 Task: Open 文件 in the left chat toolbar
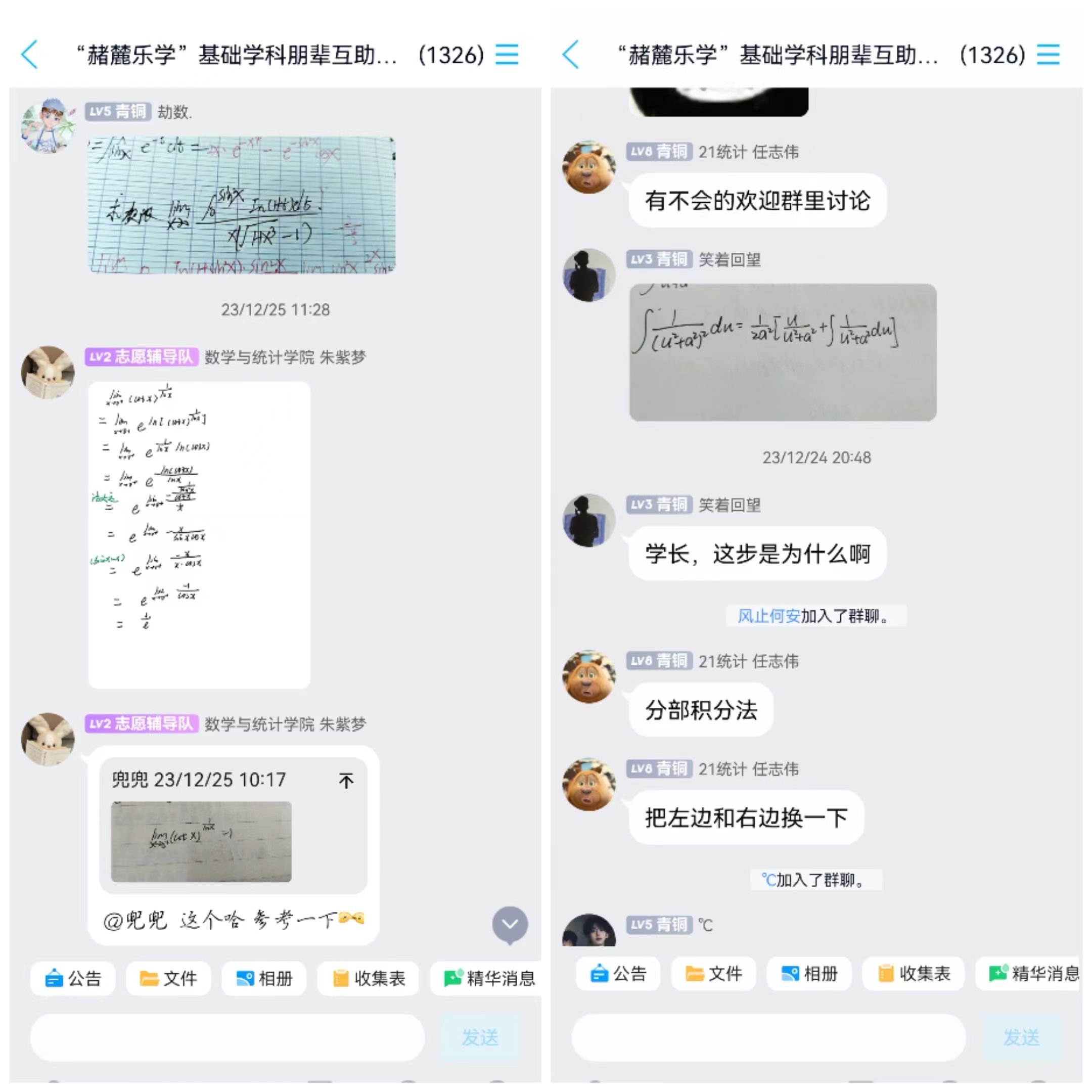(168, 978)
